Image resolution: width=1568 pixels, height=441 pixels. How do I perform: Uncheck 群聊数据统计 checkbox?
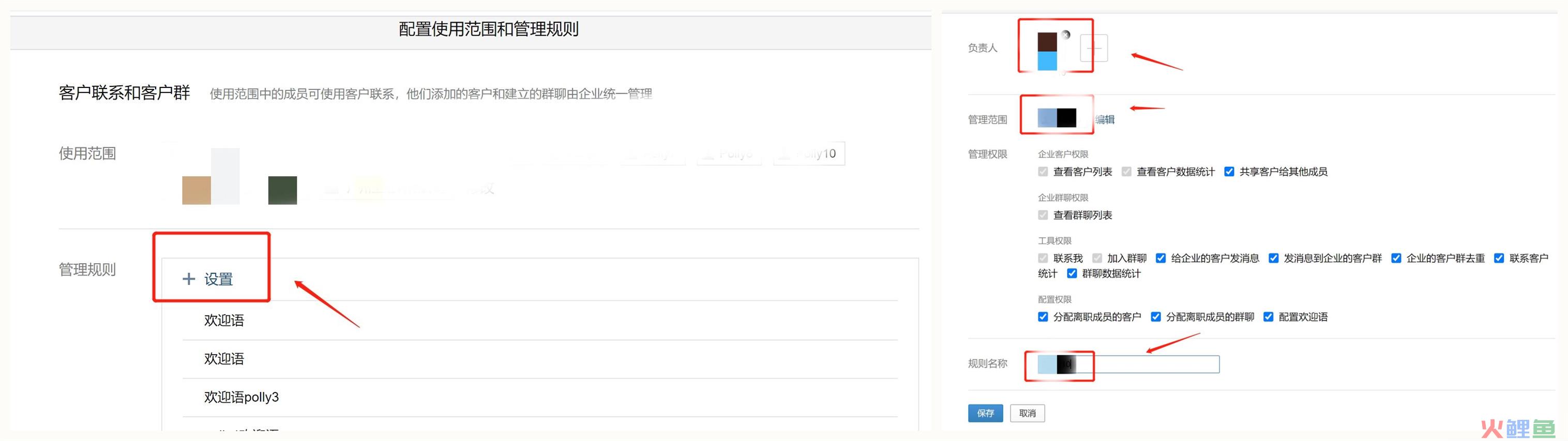pos(1072,273)
